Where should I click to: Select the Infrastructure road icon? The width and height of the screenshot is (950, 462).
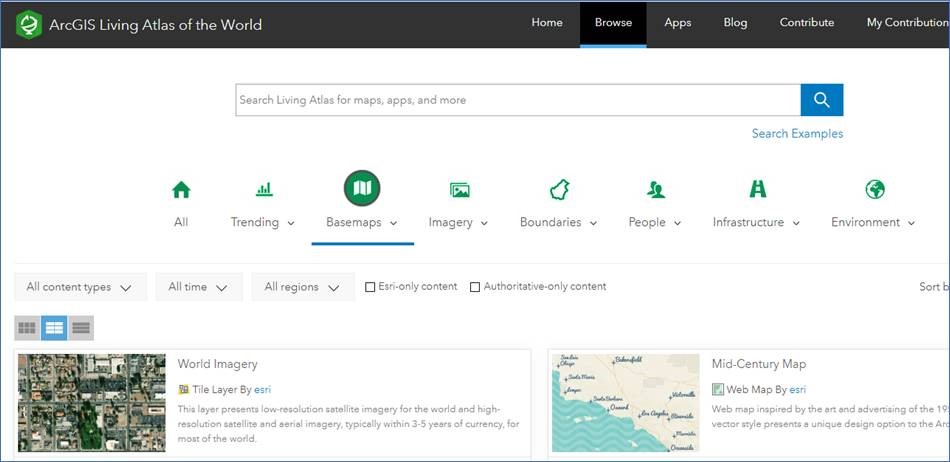pos(758,190)
